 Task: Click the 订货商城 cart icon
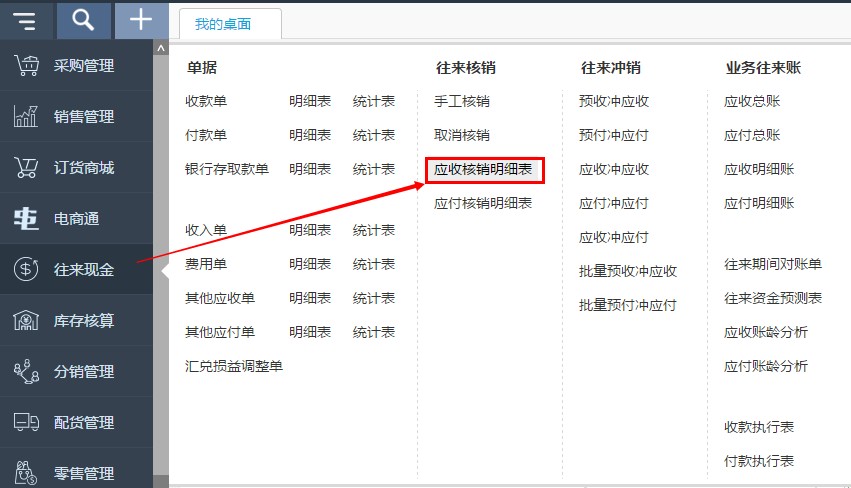26,168
